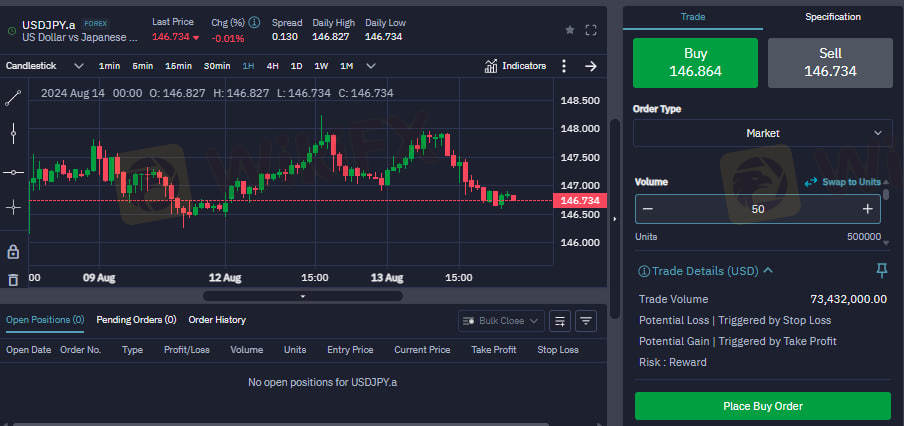Select the Sell 146.734 button
The width and height of the screenshot is (904, 426).
(830, 64)
